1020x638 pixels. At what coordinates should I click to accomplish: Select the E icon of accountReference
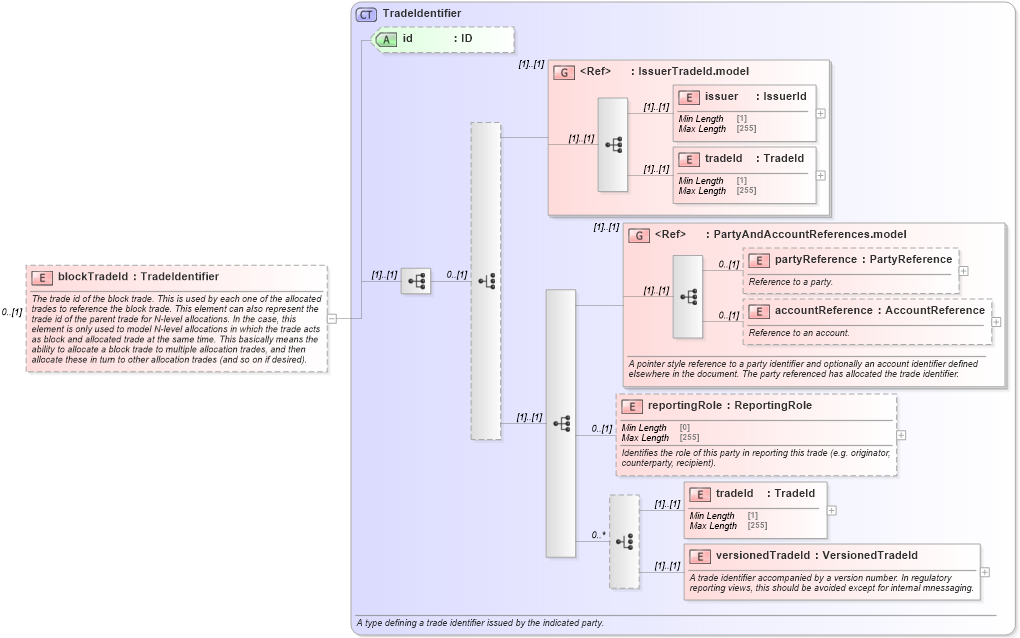point(762,310)
